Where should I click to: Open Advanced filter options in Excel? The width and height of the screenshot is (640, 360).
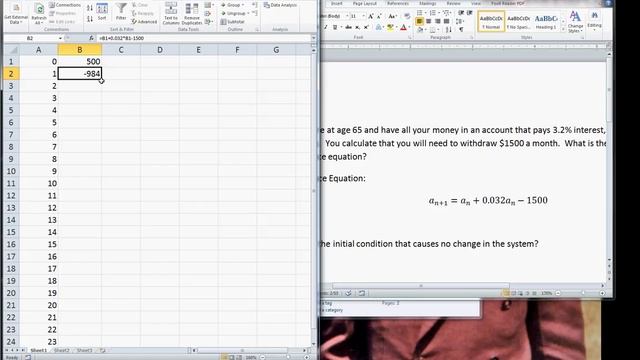click(144, 22)
